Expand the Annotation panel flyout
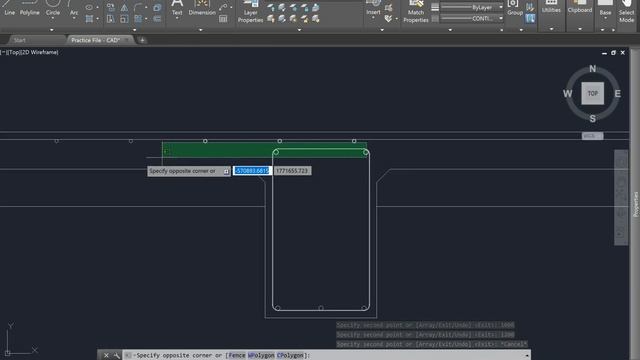640x360 pixels. (200, 30)
